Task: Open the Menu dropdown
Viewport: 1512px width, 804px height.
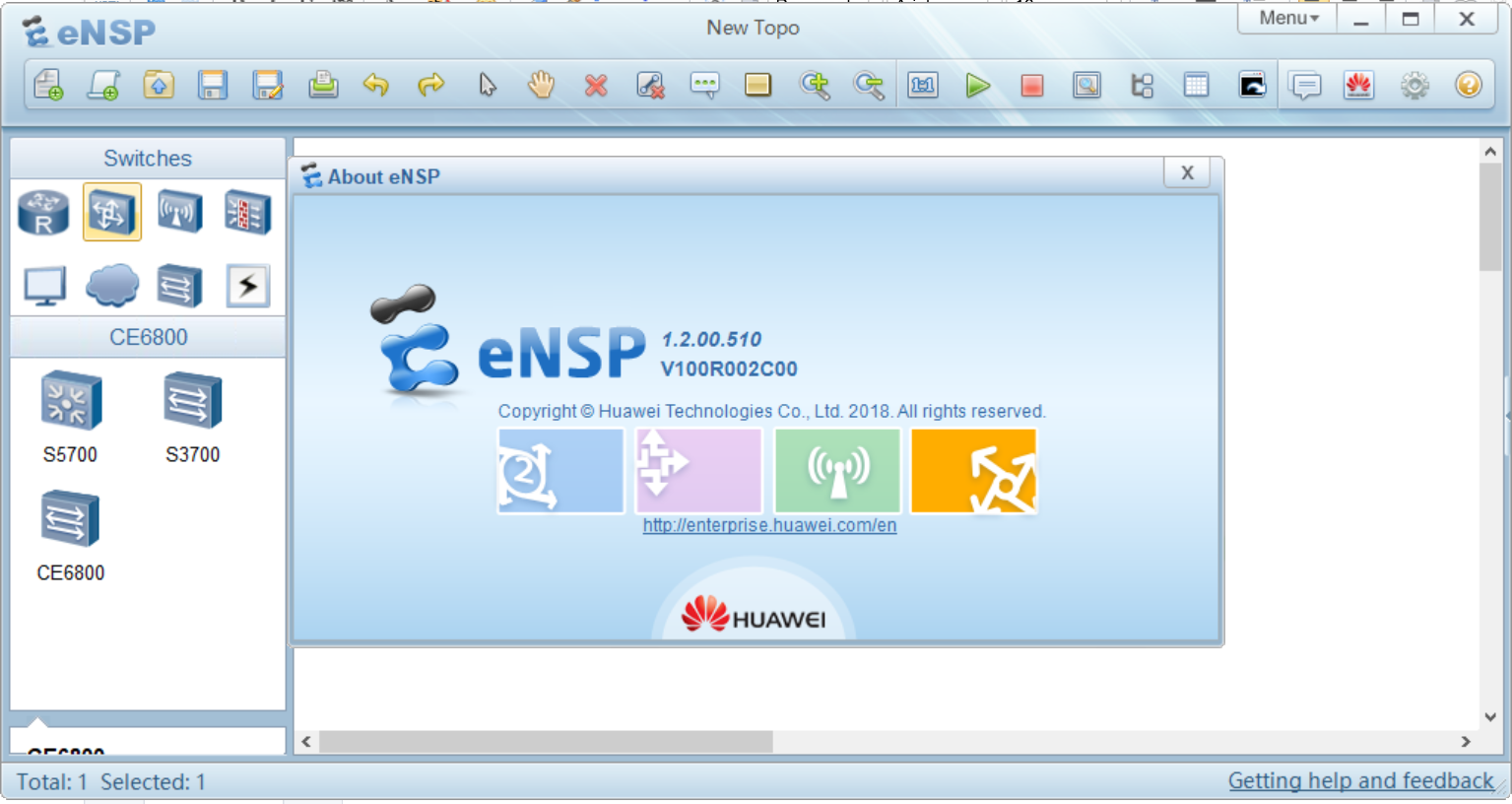Action: click(1287, 18)
